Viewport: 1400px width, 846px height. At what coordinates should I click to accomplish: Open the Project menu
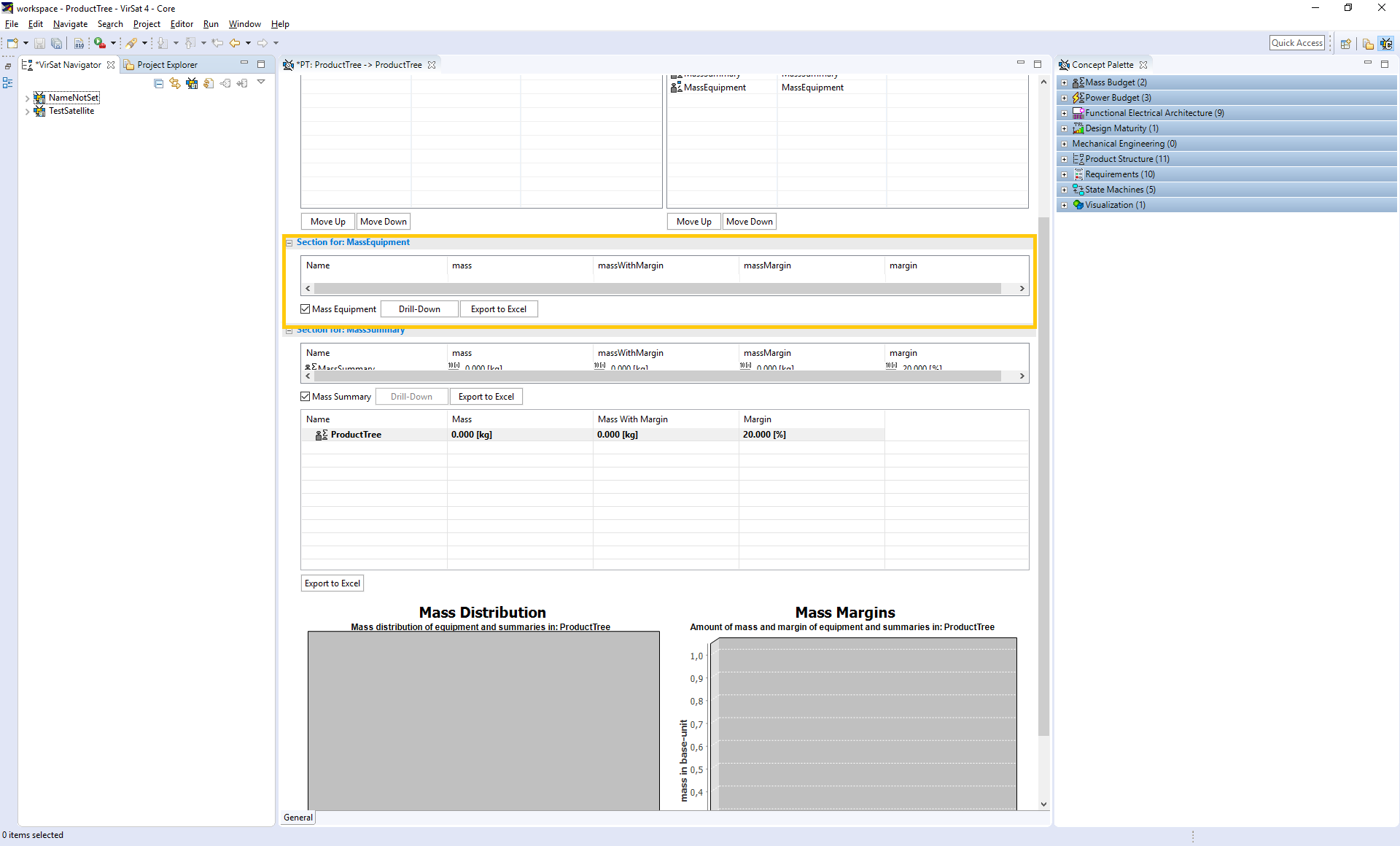coord(146,24)
